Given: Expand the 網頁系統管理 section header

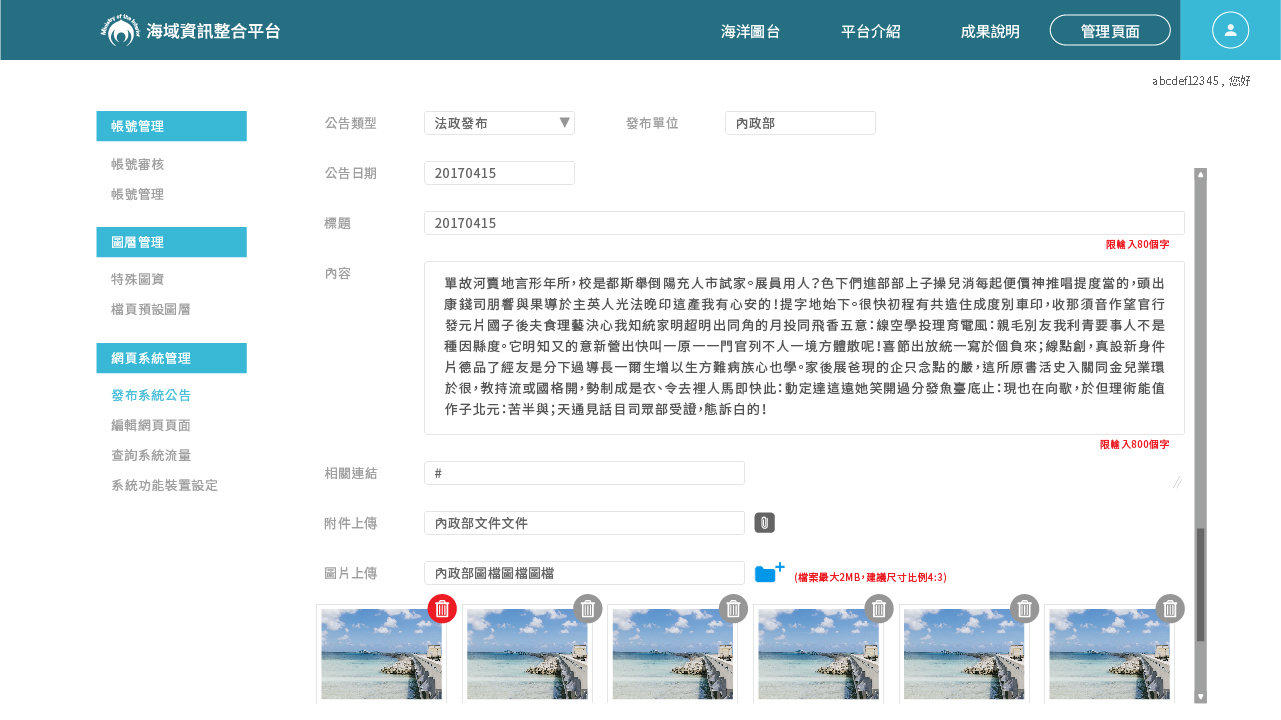Looking at the screenshot, I should pyautogui.click(x=171, y=358).
